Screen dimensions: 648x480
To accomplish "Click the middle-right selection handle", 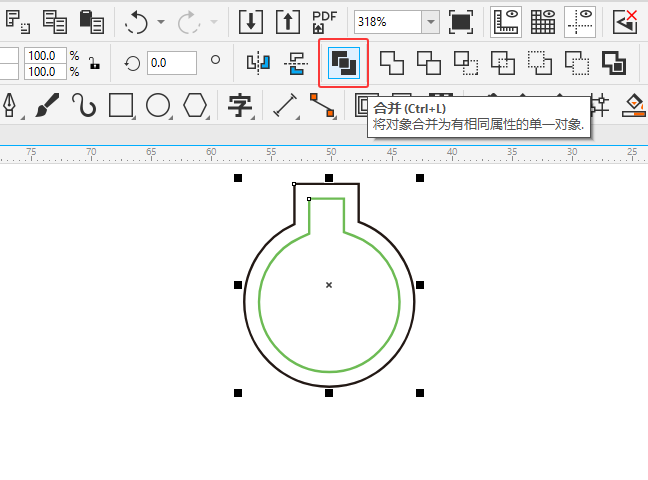I will 420,285.
